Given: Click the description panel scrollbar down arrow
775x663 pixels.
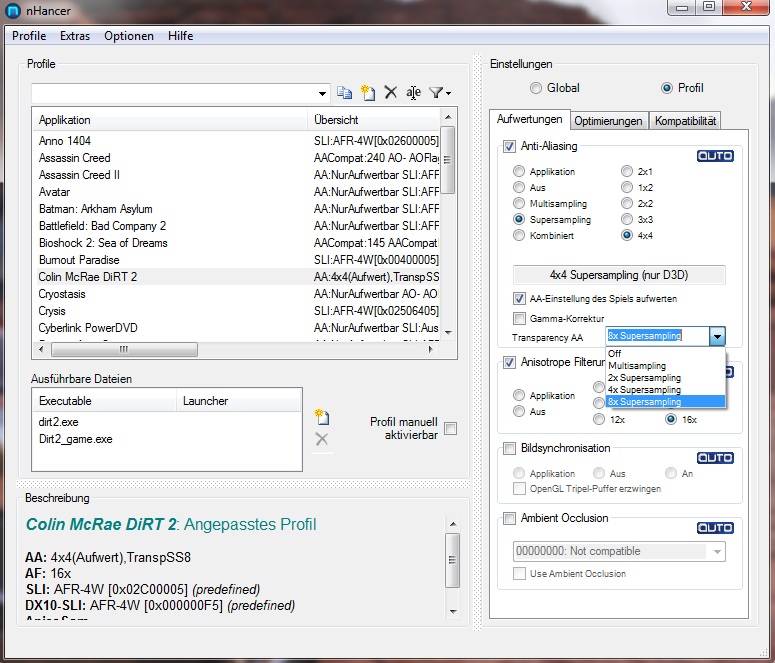Looking at the screenshot, I should pyautogui.click(x=453, y=612).
